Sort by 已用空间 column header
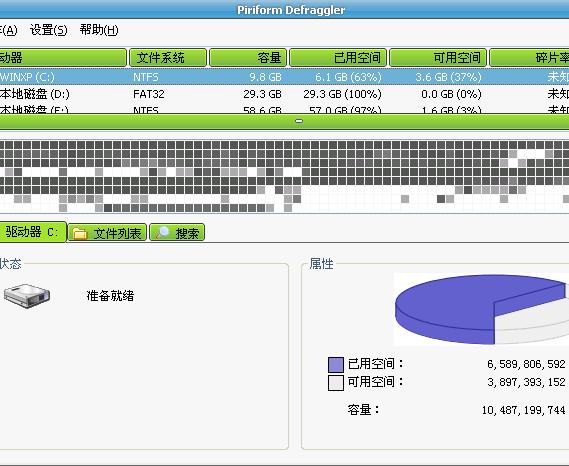 pyautogui.click(x=338, y=58)
